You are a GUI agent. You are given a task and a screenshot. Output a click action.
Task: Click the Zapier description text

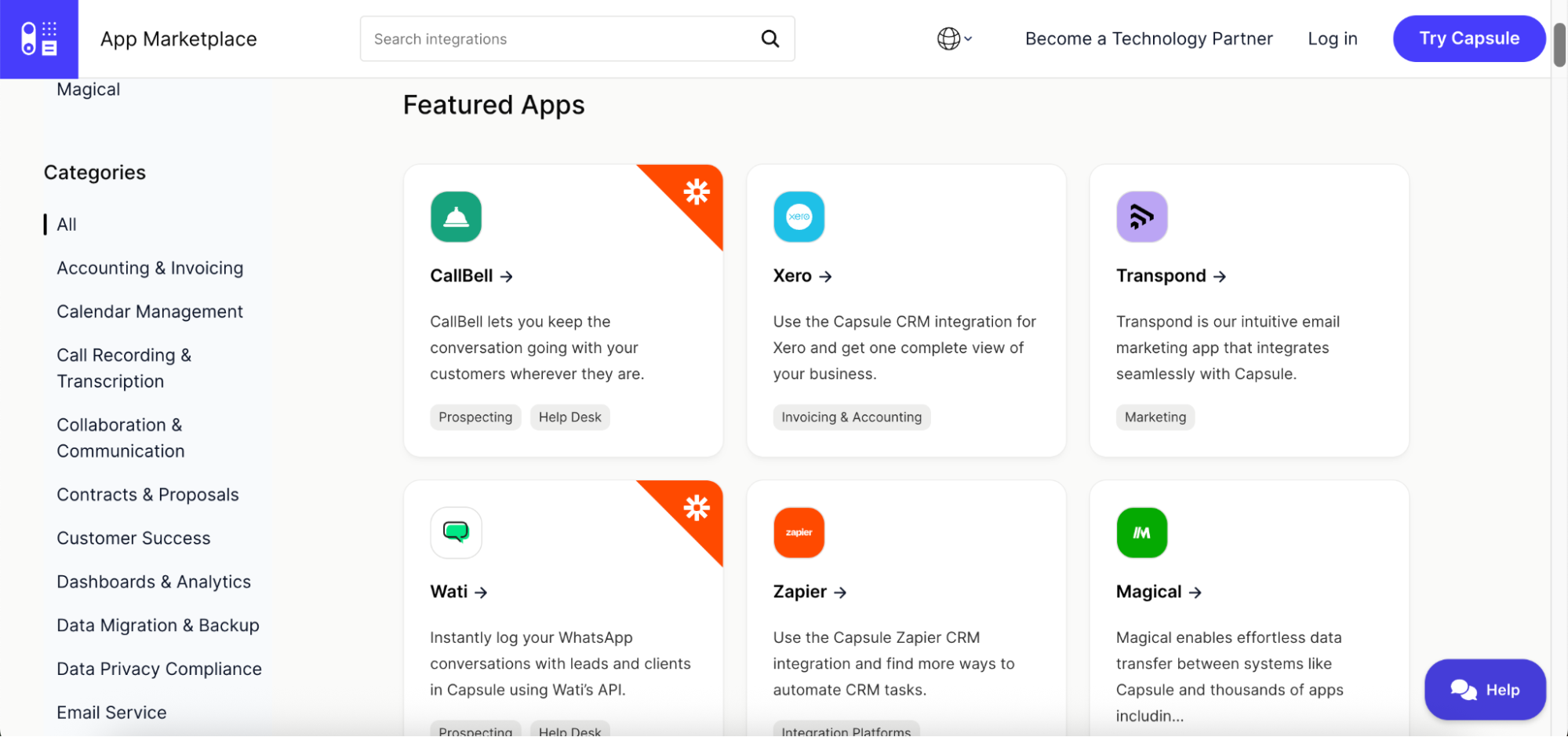[x=893, y=664]
